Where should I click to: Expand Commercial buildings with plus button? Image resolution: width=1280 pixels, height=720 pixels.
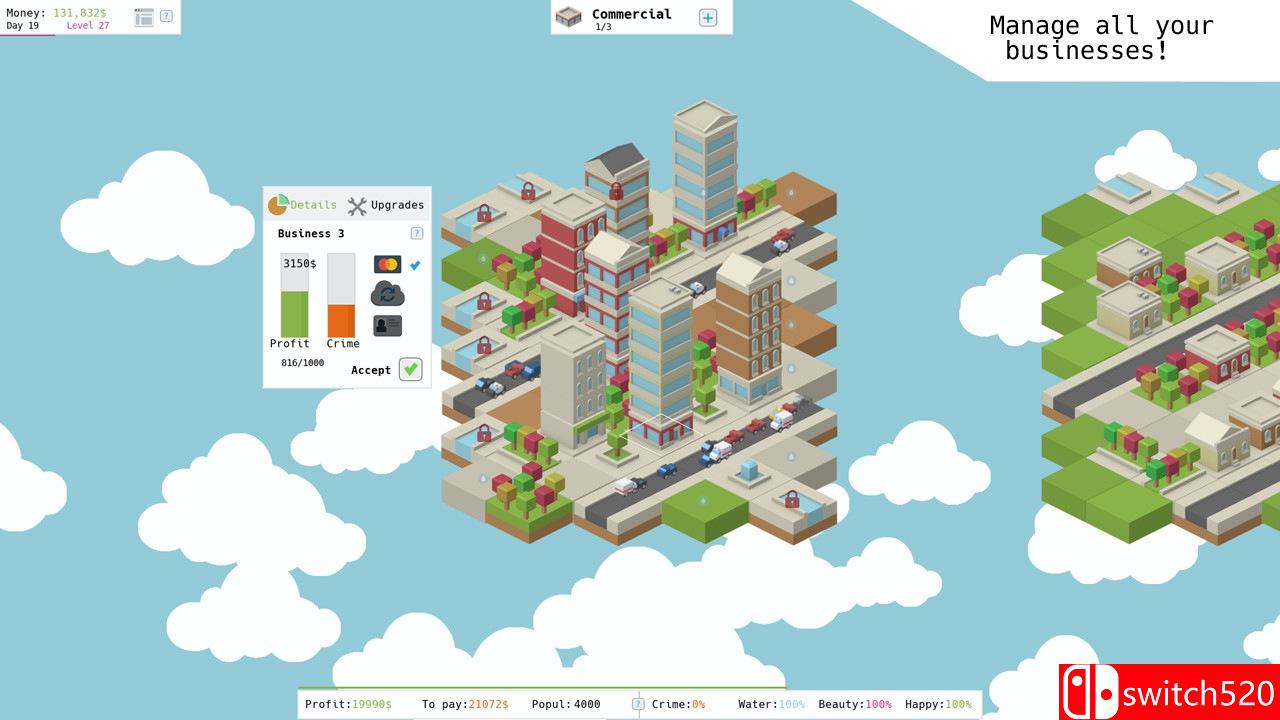point(708,17)
